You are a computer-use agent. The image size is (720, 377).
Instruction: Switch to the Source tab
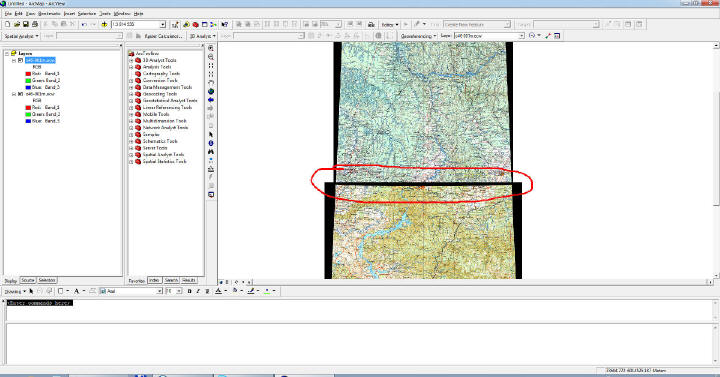[28, 280]
